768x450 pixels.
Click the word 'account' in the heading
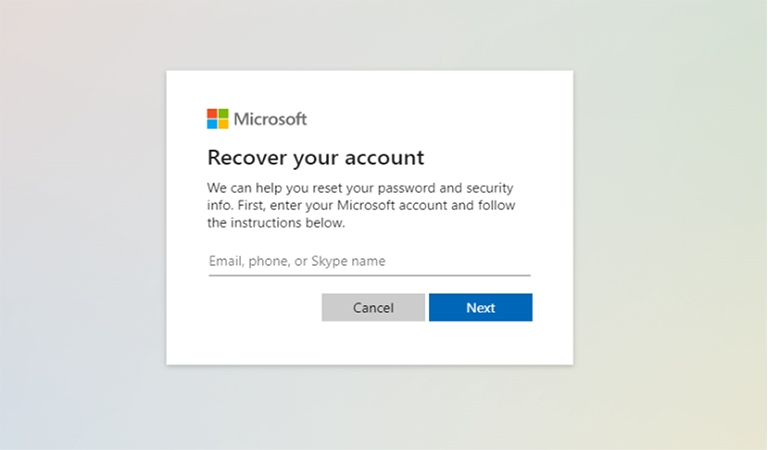384,158
